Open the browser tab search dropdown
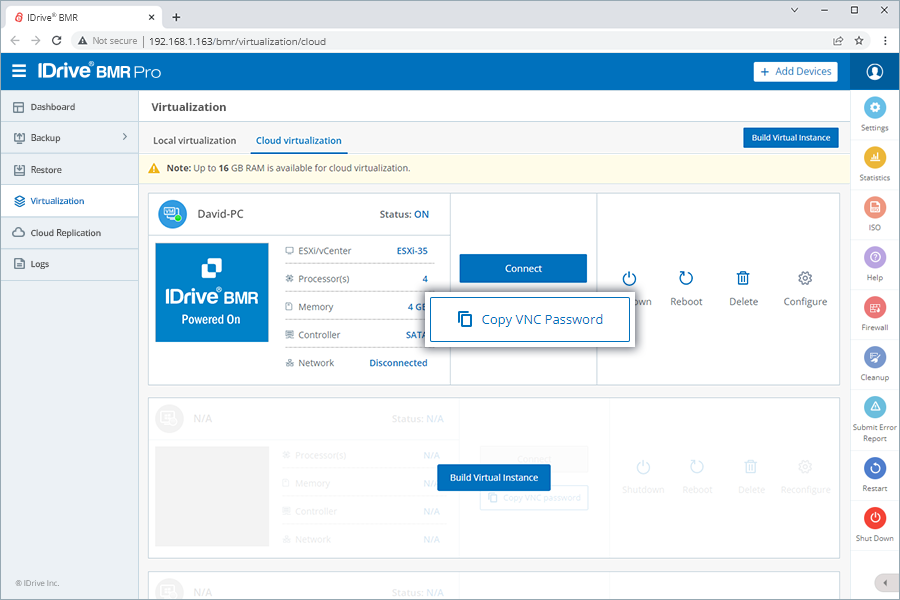The width and height of the screenshot is (900, 600). pos(794,10)
